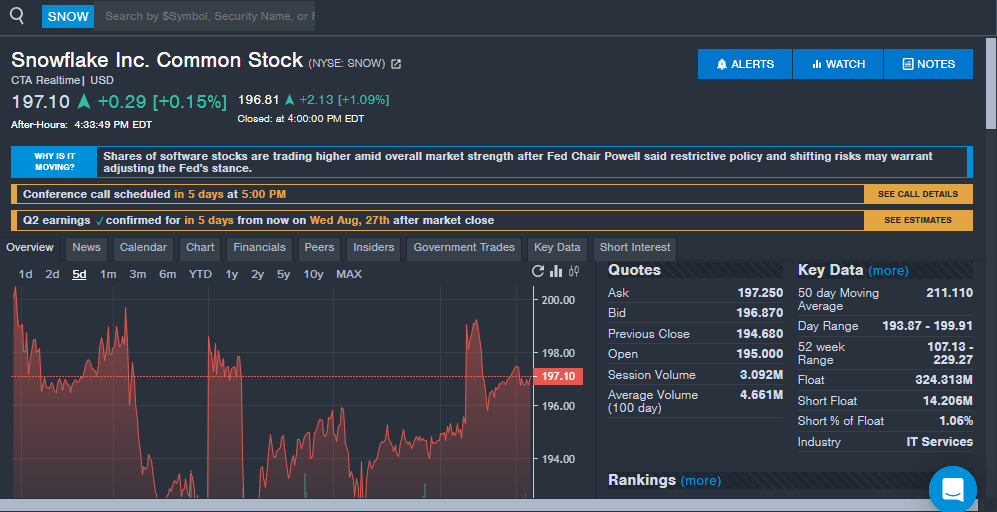Screen dimensions: 997x512
Task: Refresh the chart with the reload icon
Action: click(x=538, y=272)
